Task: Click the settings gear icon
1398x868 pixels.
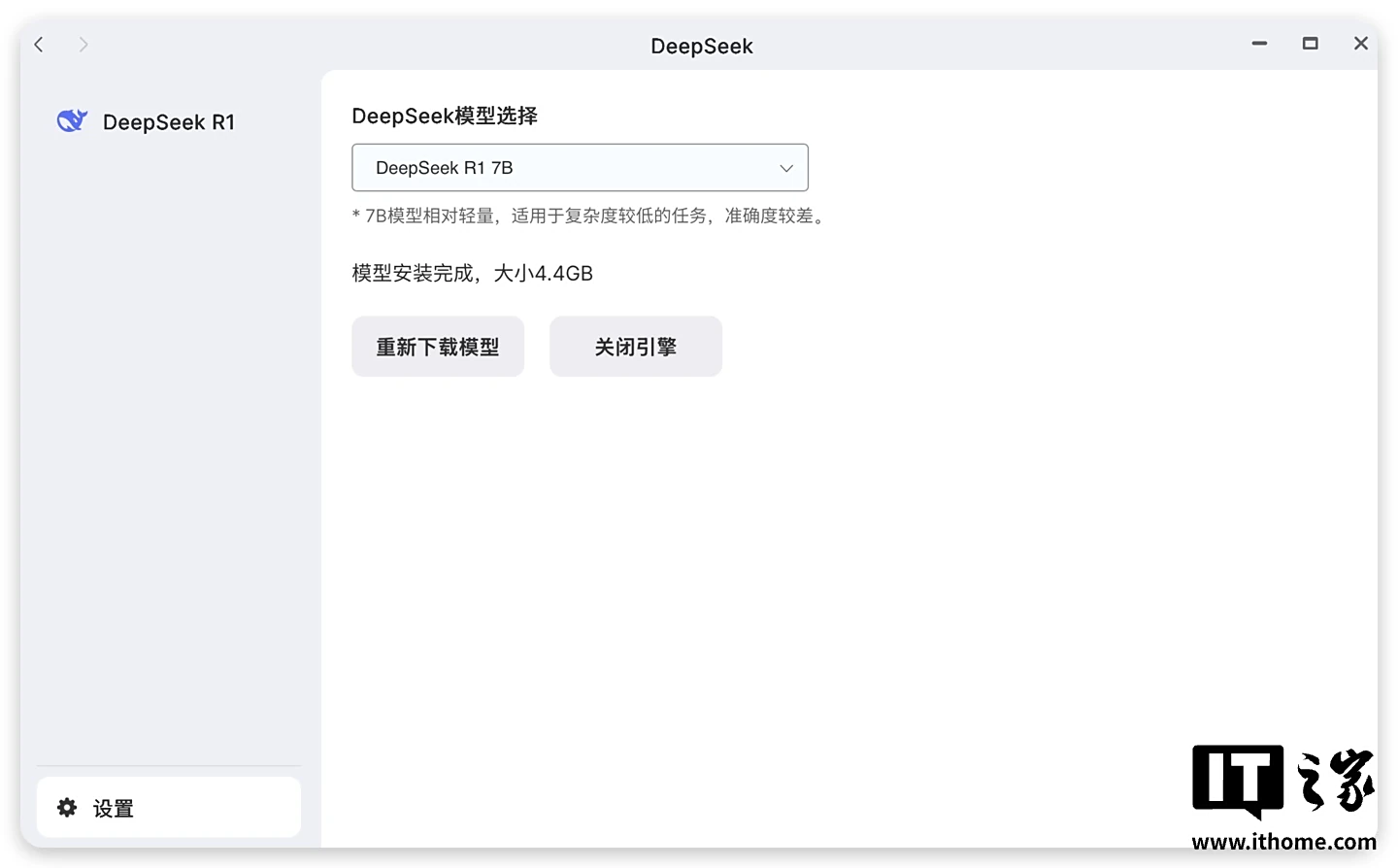Action: [67, 808]
